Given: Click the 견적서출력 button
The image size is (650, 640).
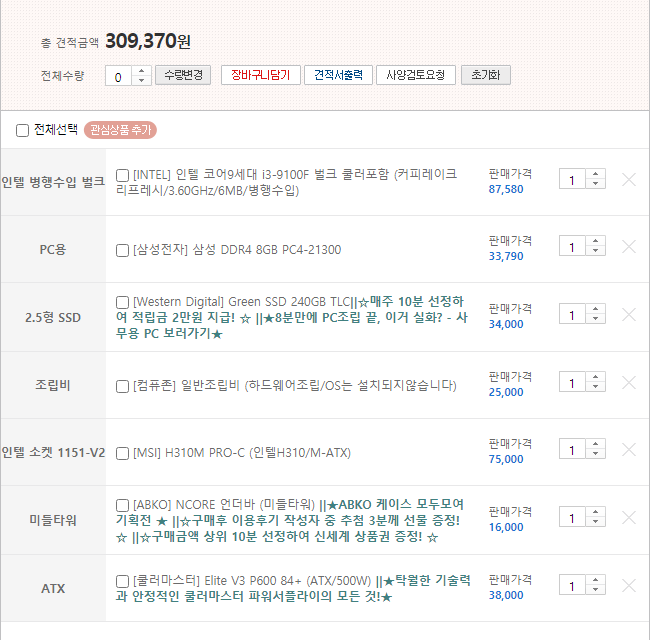Looking at the screenshot, I should [338, 75].
